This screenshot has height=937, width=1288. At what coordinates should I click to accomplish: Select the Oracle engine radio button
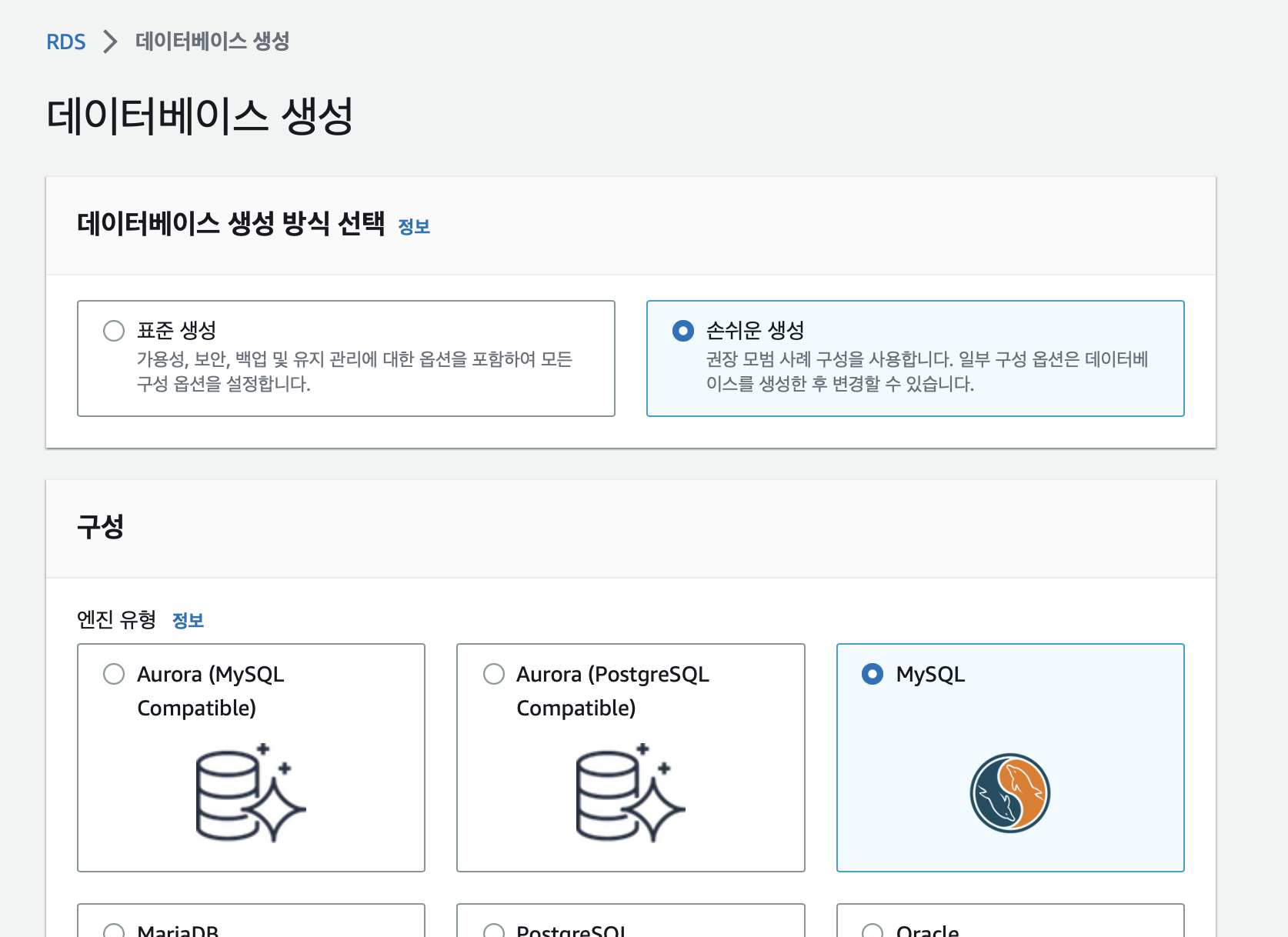click(873, 930)
